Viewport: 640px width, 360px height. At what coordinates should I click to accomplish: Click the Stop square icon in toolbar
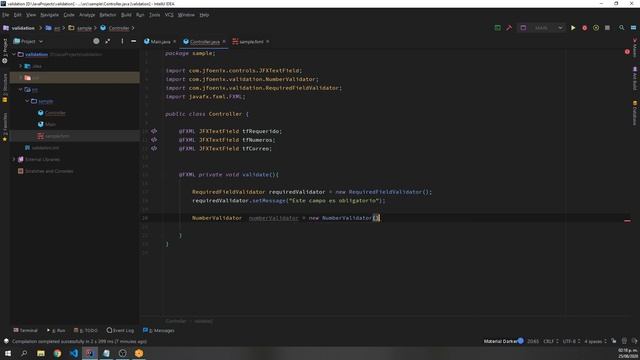click(607, 28)
